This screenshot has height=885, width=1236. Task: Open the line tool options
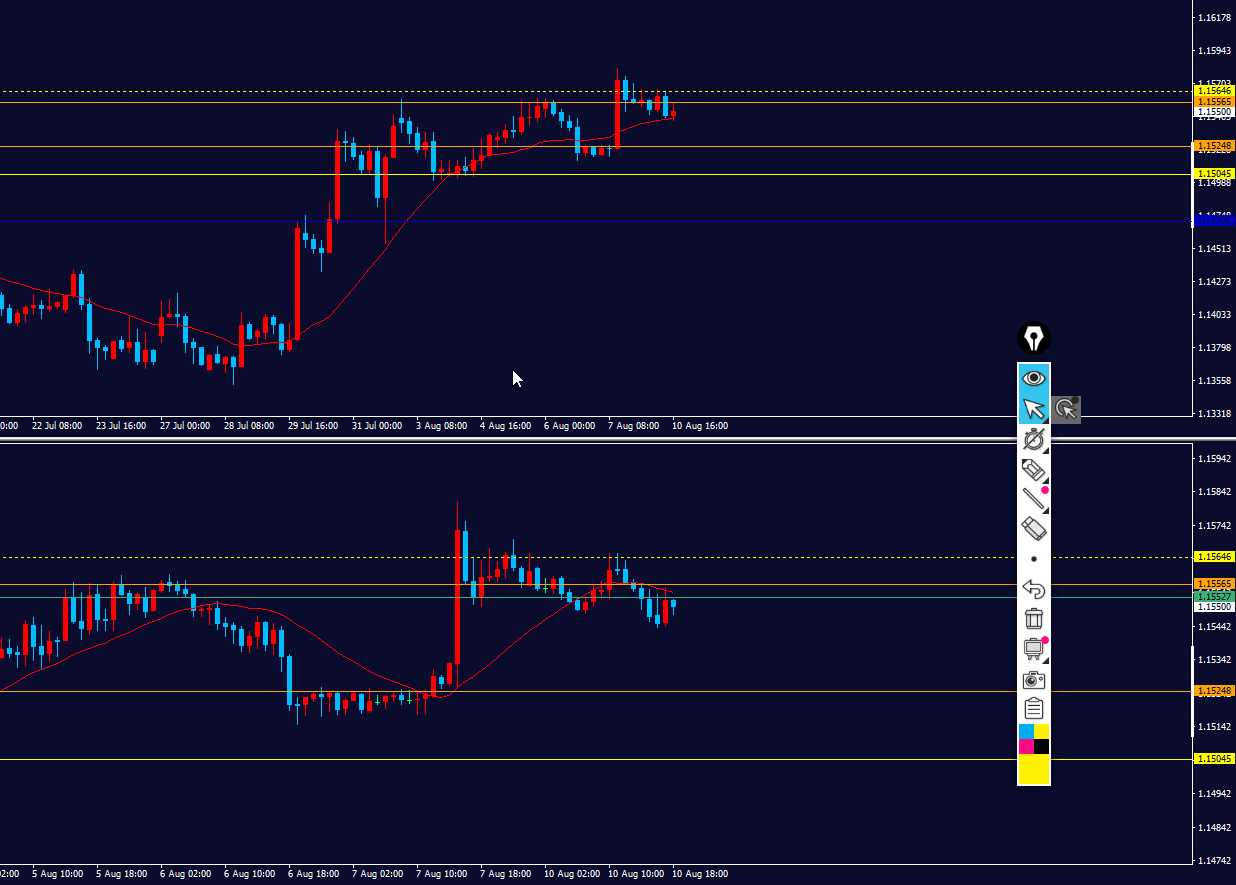(x=1034, y=499)
